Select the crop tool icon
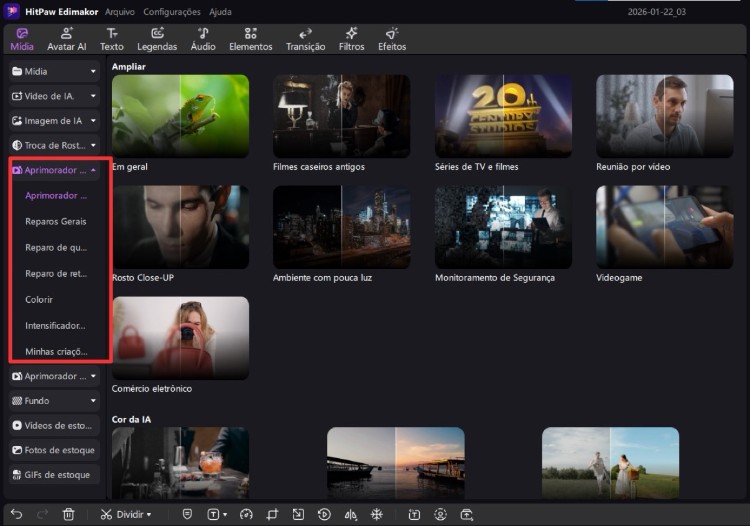 click(272, 515)
